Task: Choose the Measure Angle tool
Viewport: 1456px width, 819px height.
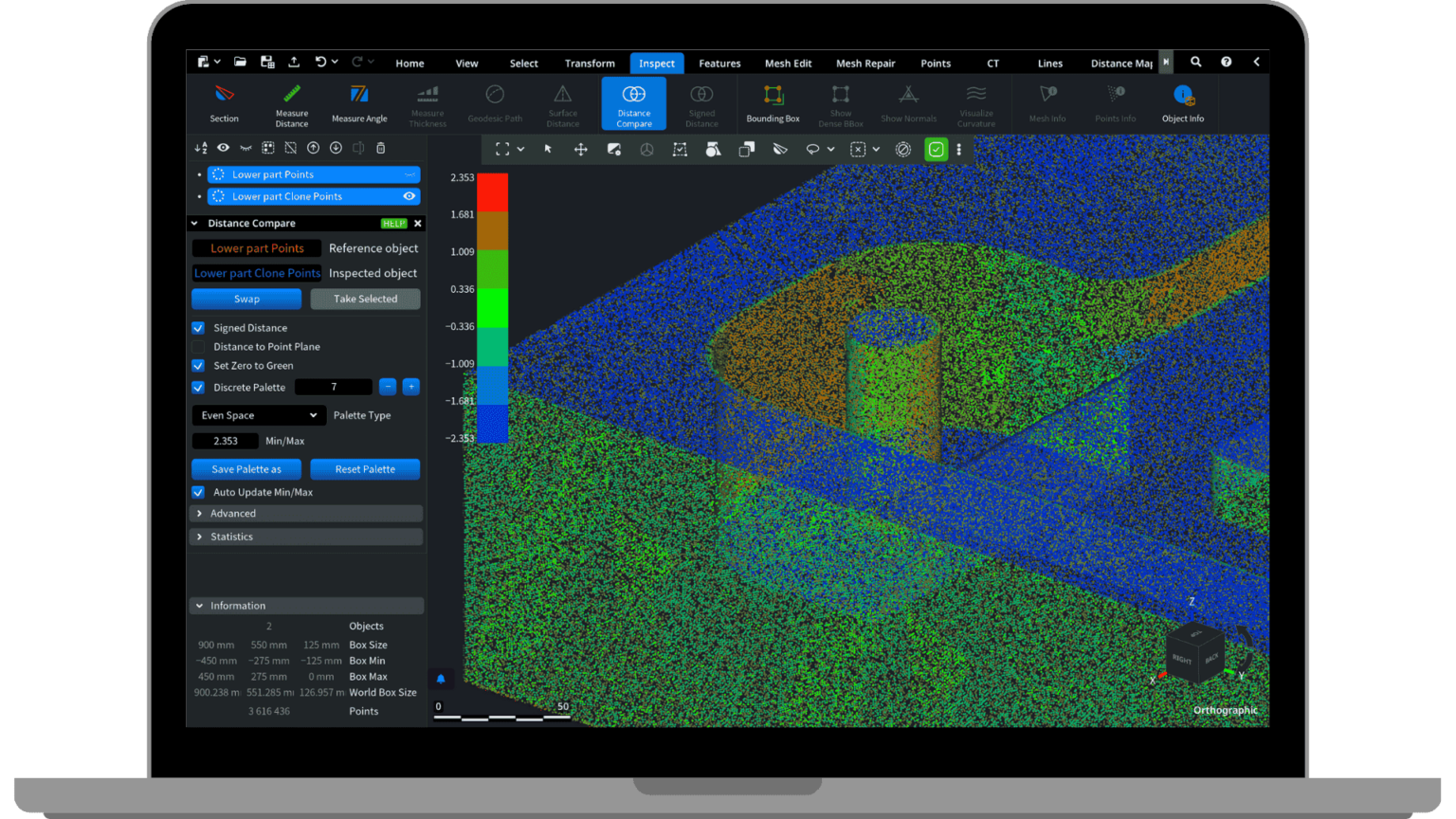Action: [359, 95]
